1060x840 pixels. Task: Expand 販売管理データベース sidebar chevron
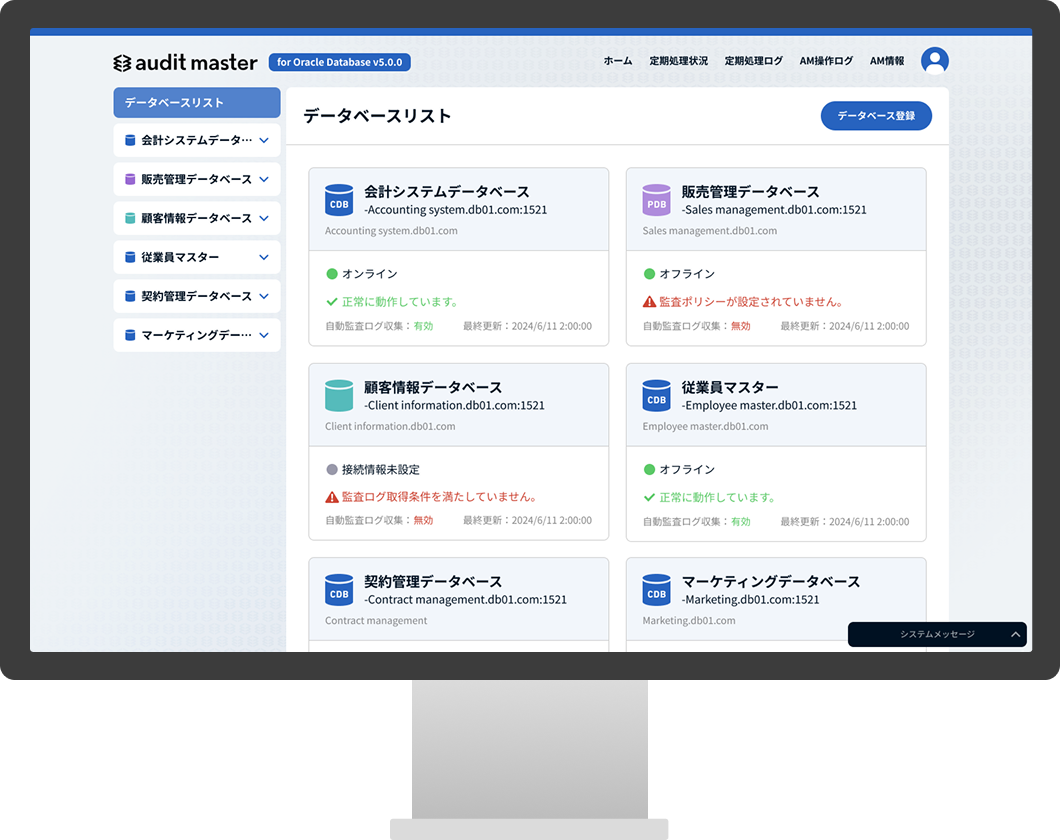pos(264,180)
